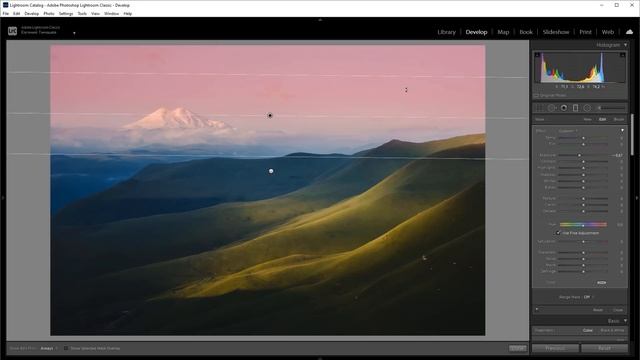Click the Contrast slider handle
This screenshot has height=360, width=640.
point(583,162)
